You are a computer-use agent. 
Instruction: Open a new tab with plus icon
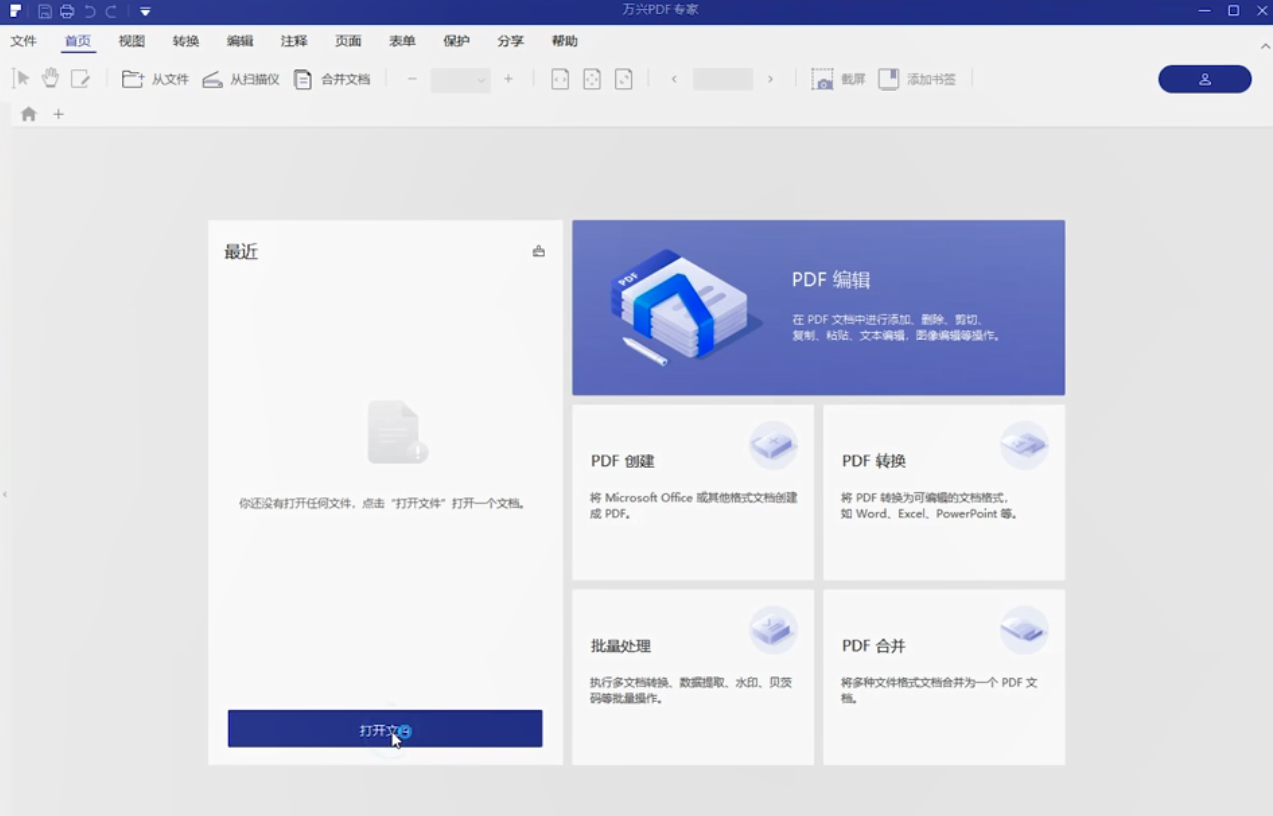click(x=58, y=114)
